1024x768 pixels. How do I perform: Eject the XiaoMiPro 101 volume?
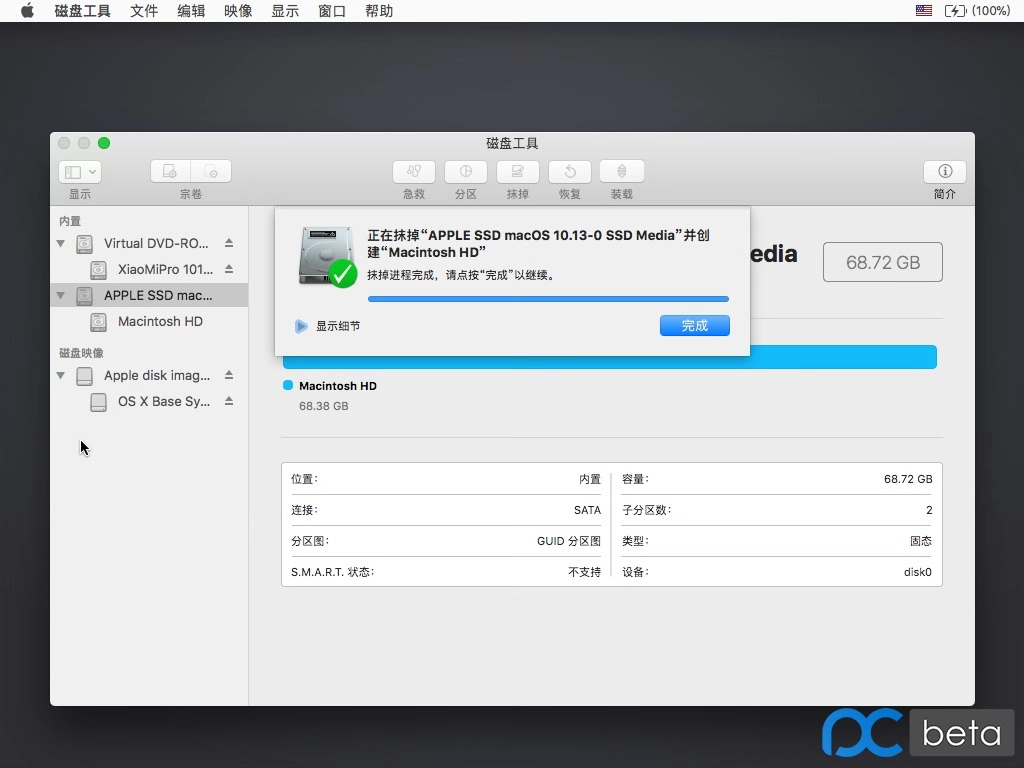click(229, 269)
